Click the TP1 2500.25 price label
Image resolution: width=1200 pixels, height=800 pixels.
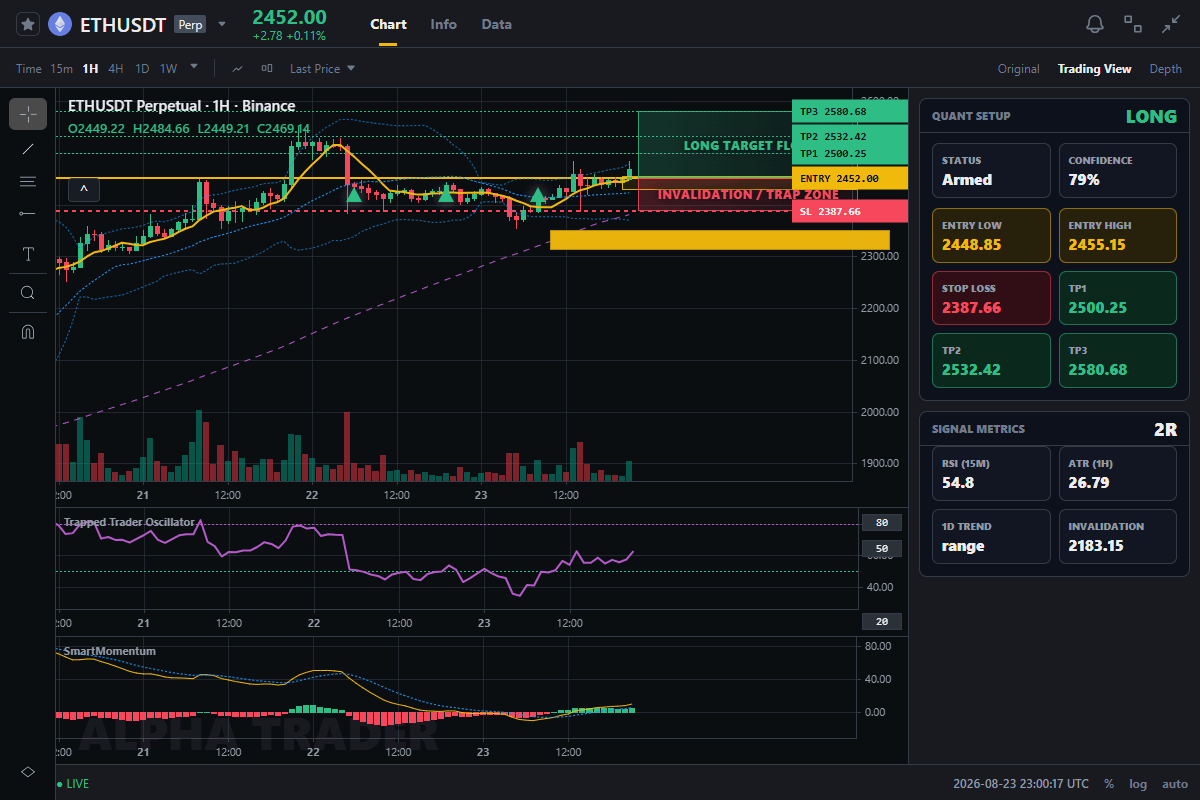click(x=849, y=153)
